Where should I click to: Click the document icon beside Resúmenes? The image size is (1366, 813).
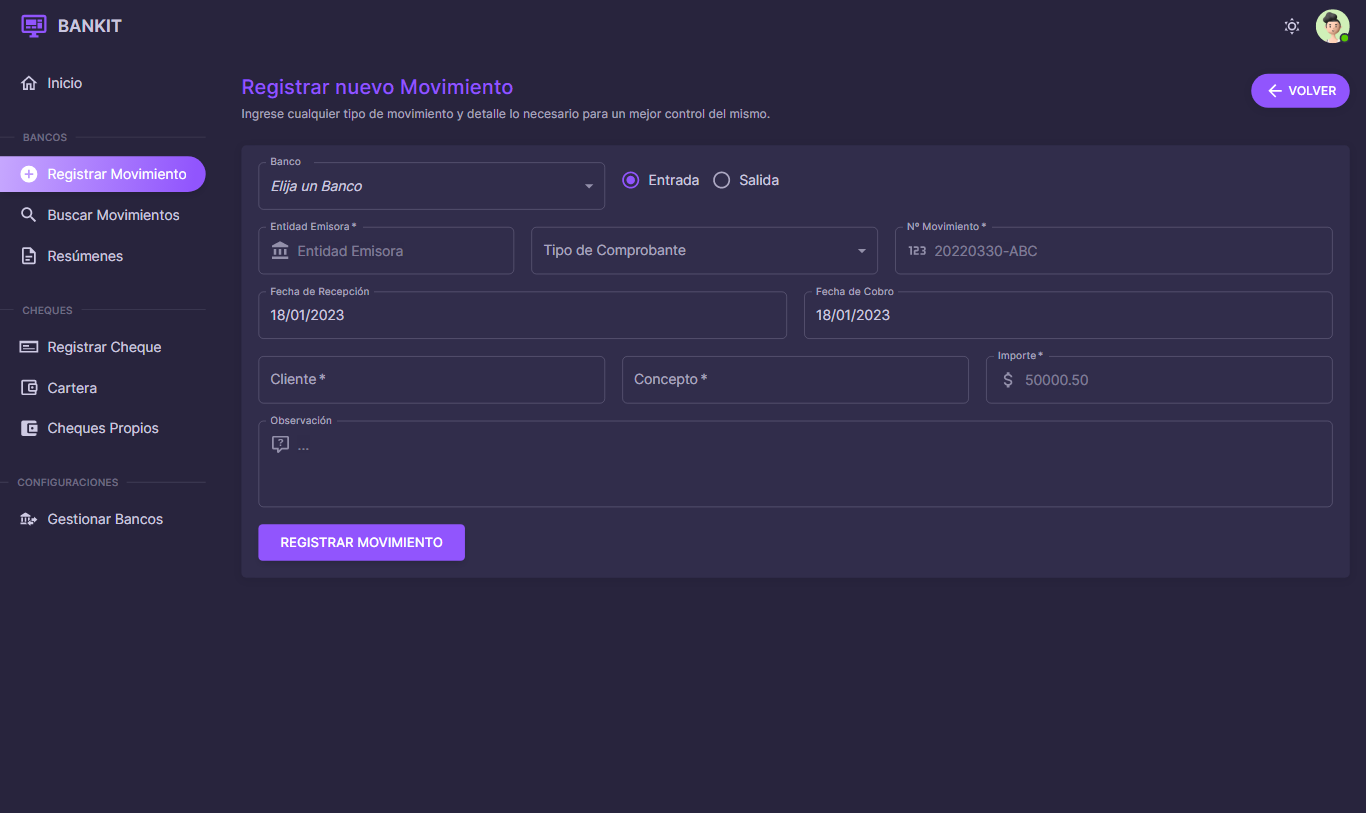click(29, 256)
